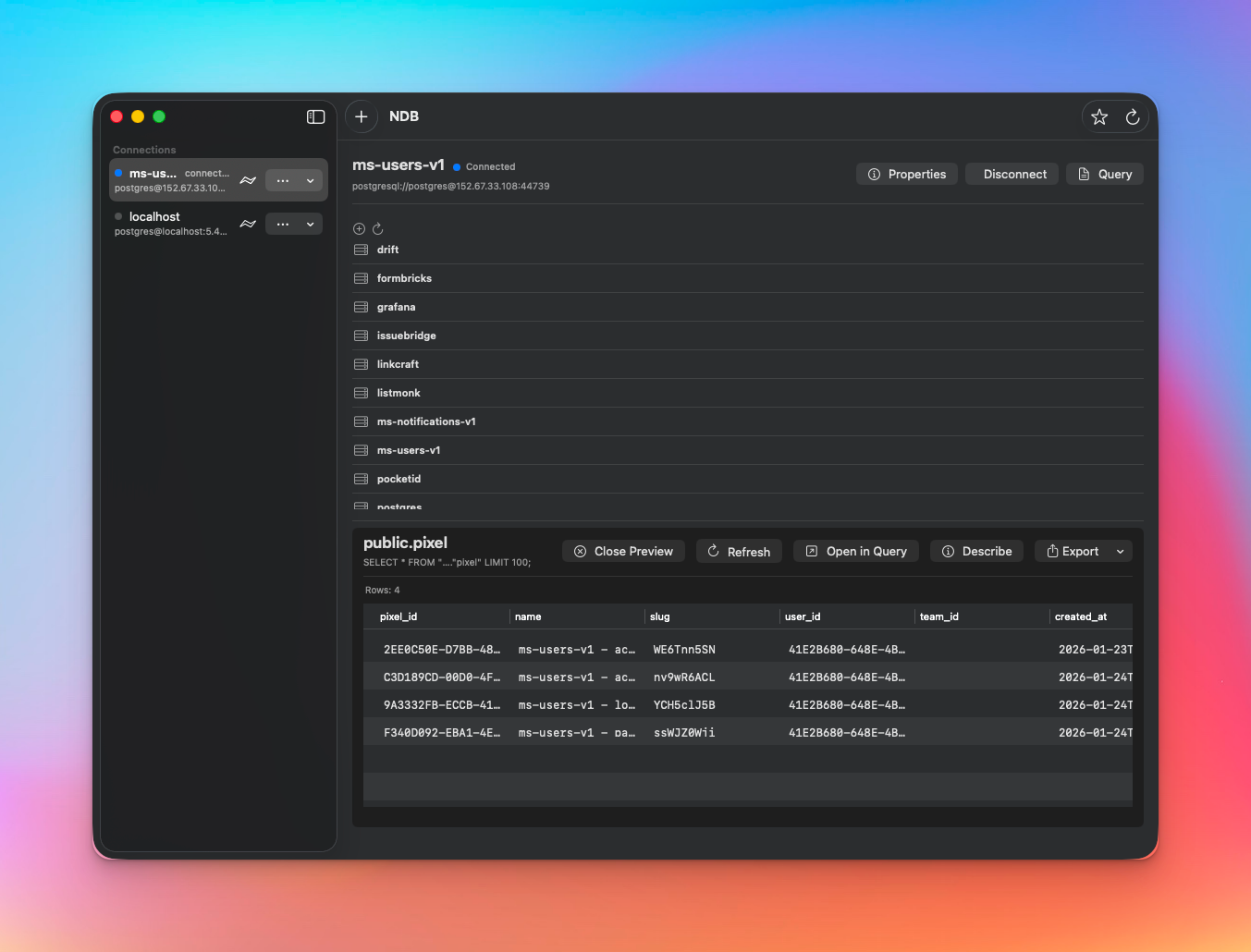Expand the chevron on the ms-users connection

point(310,180)
